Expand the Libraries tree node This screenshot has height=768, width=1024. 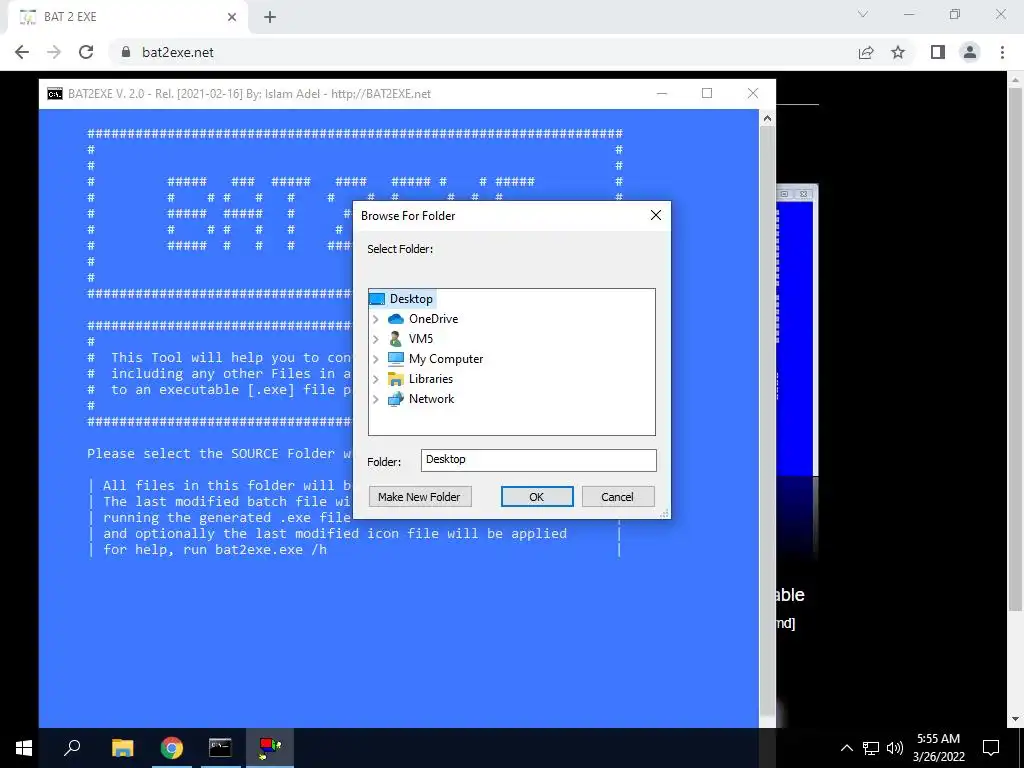tap(376, 379)
